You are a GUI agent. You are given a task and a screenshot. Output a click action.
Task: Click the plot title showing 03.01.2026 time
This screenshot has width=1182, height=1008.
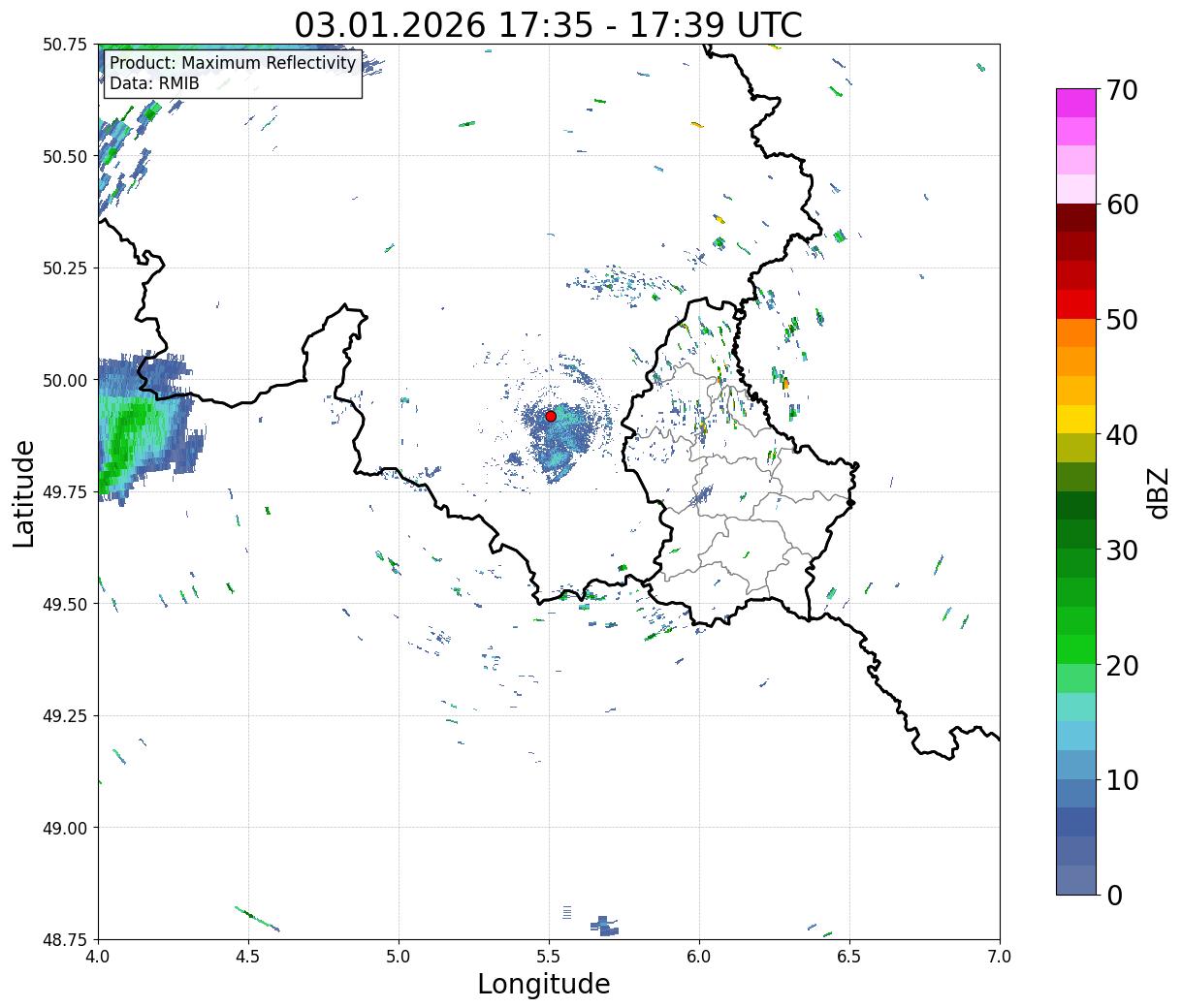click(x=548, y=25)
